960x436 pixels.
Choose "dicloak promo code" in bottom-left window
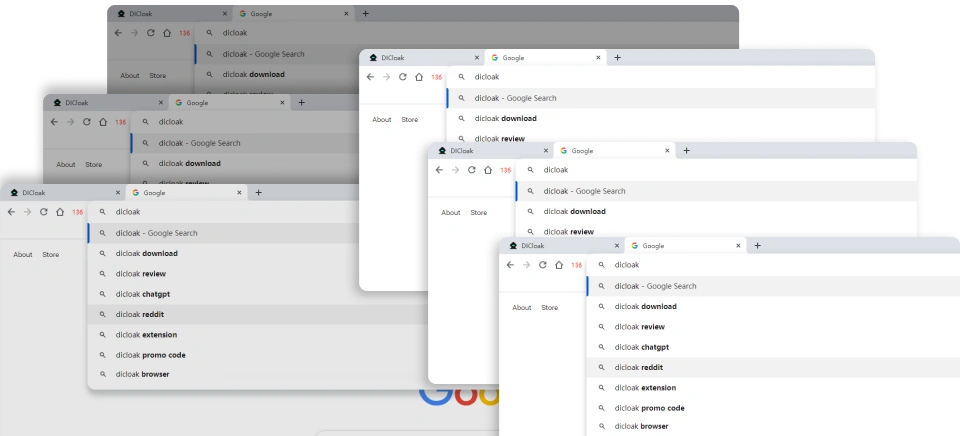[x=150, y=355]
